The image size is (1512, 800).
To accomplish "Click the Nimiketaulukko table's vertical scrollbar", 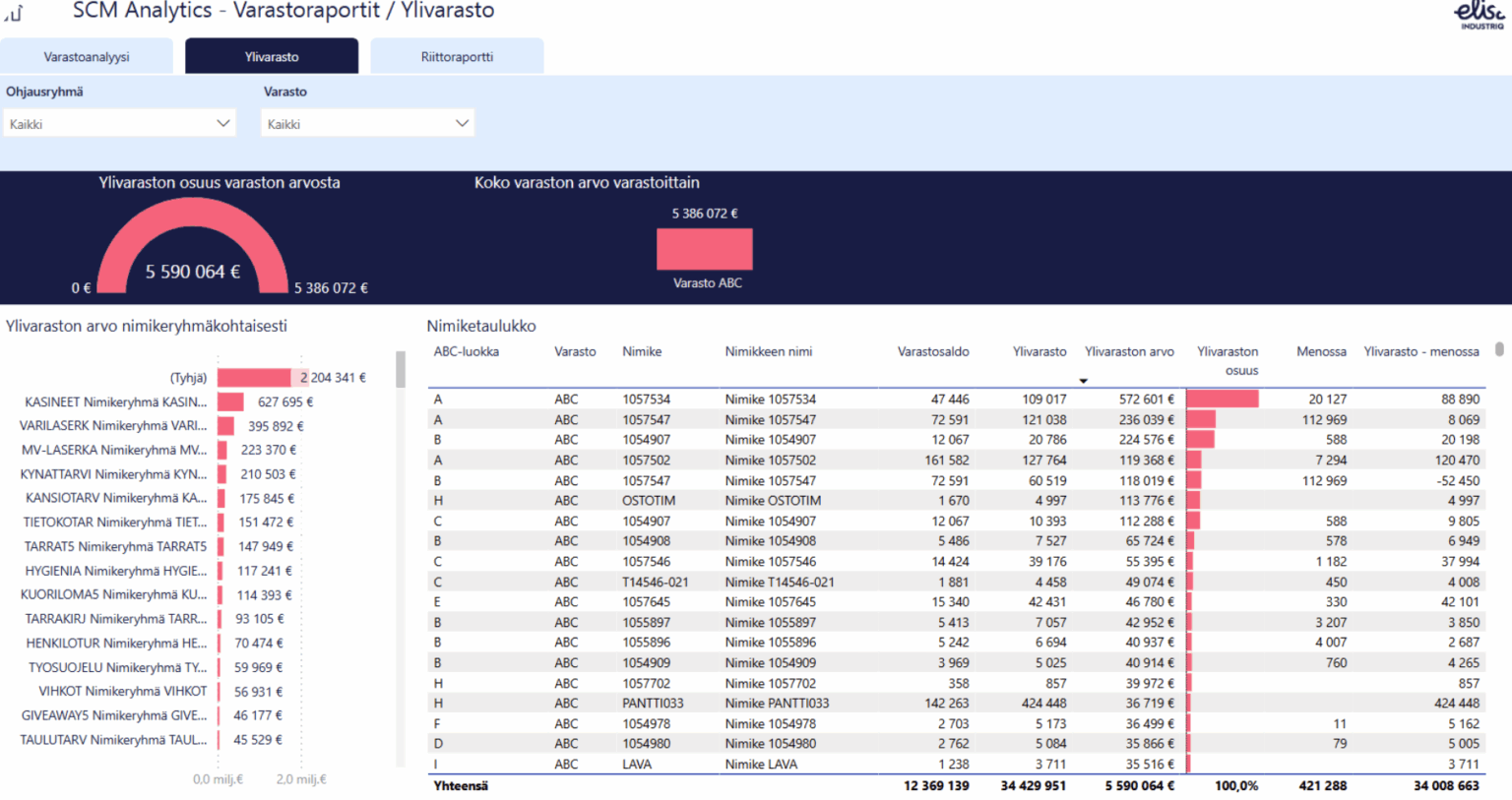I will click(1499, 349).
